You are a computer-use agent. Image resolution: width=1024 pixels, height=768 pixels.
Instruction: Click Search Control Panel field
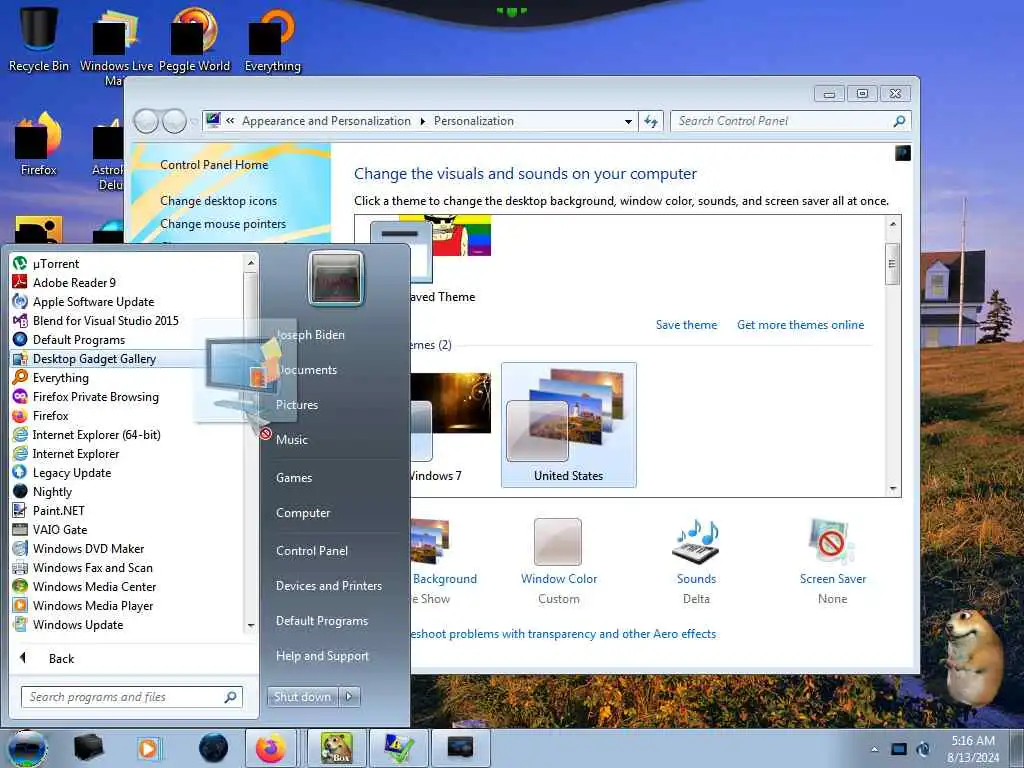pos(790,121)
